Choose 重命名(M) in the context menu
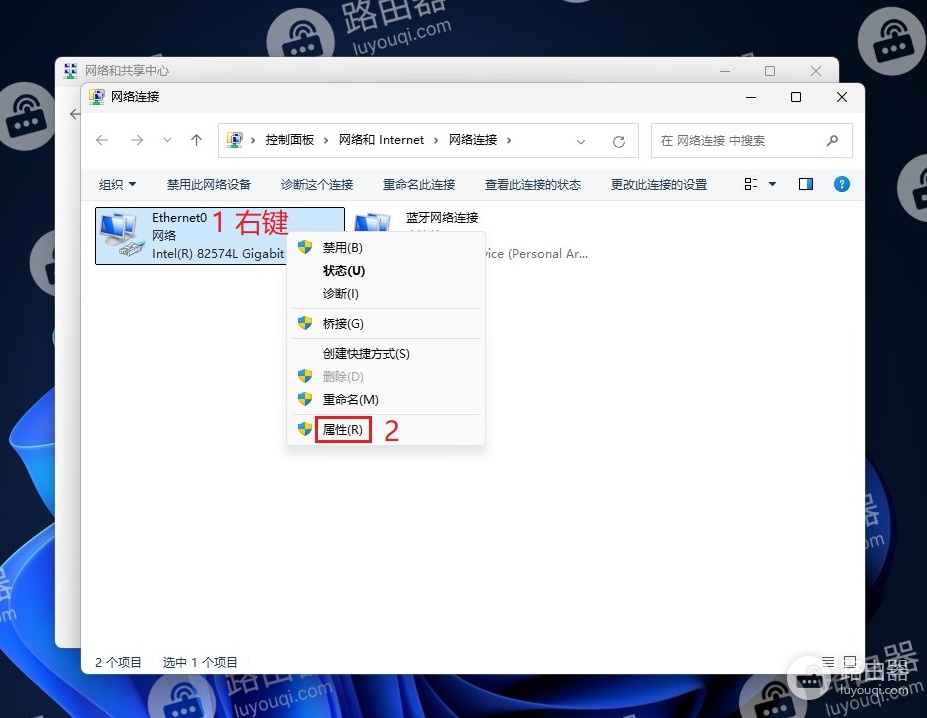This screenshot has width=927, height=718. 385,399
